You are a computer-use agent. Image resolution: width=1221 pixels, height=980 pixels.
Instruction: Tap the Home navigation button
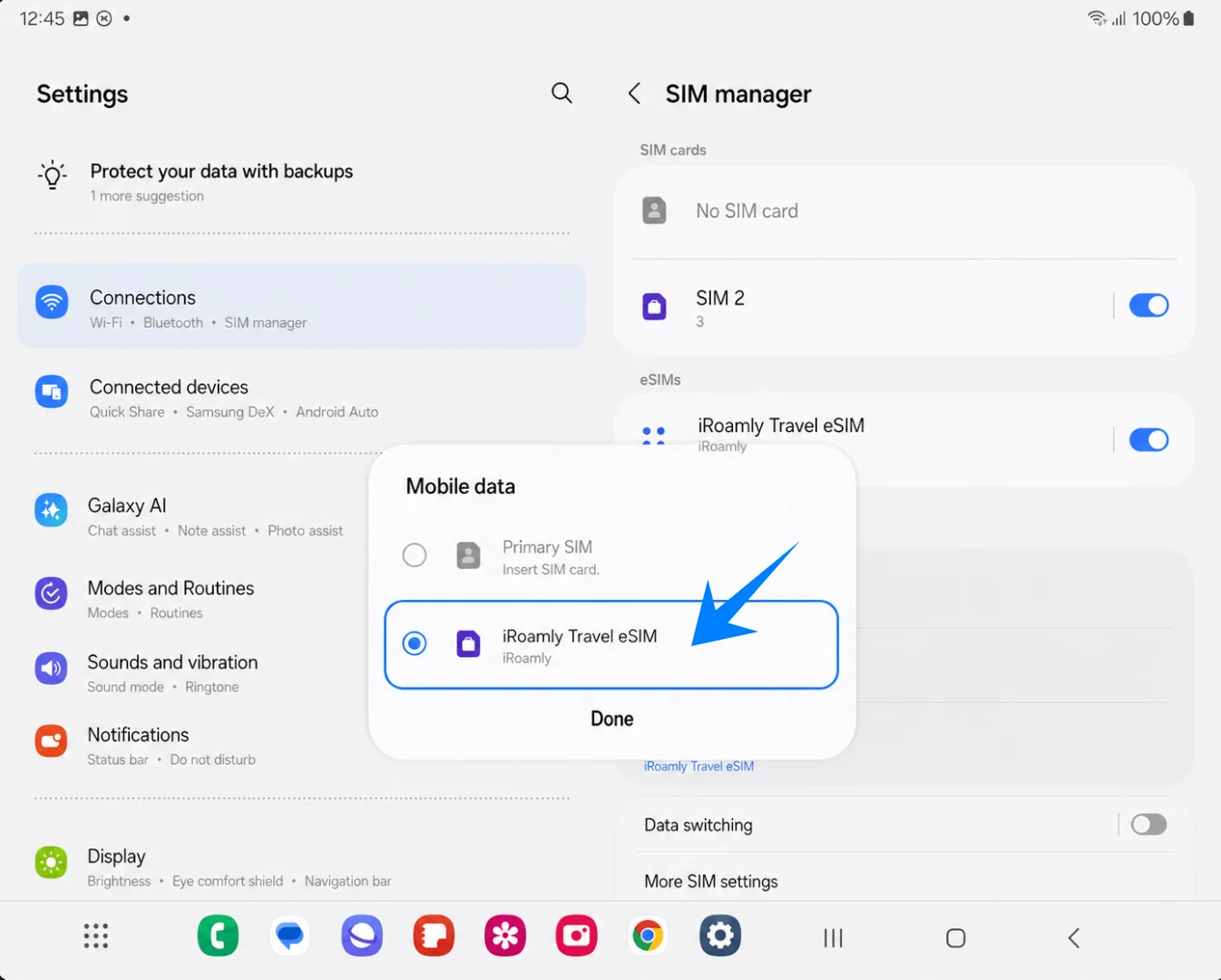tap(955, 938)
